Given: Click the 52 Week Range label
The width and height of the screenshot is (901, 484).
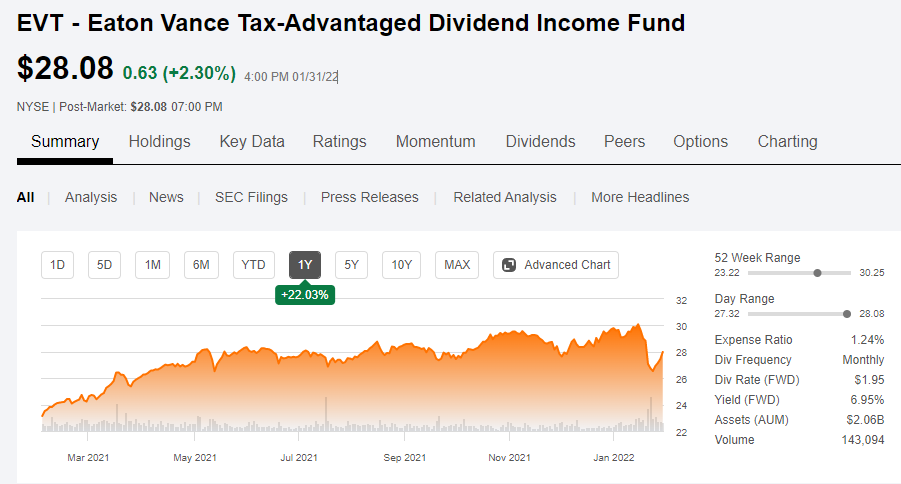Looking at the screenshot, I should click(x=757, y=258).
